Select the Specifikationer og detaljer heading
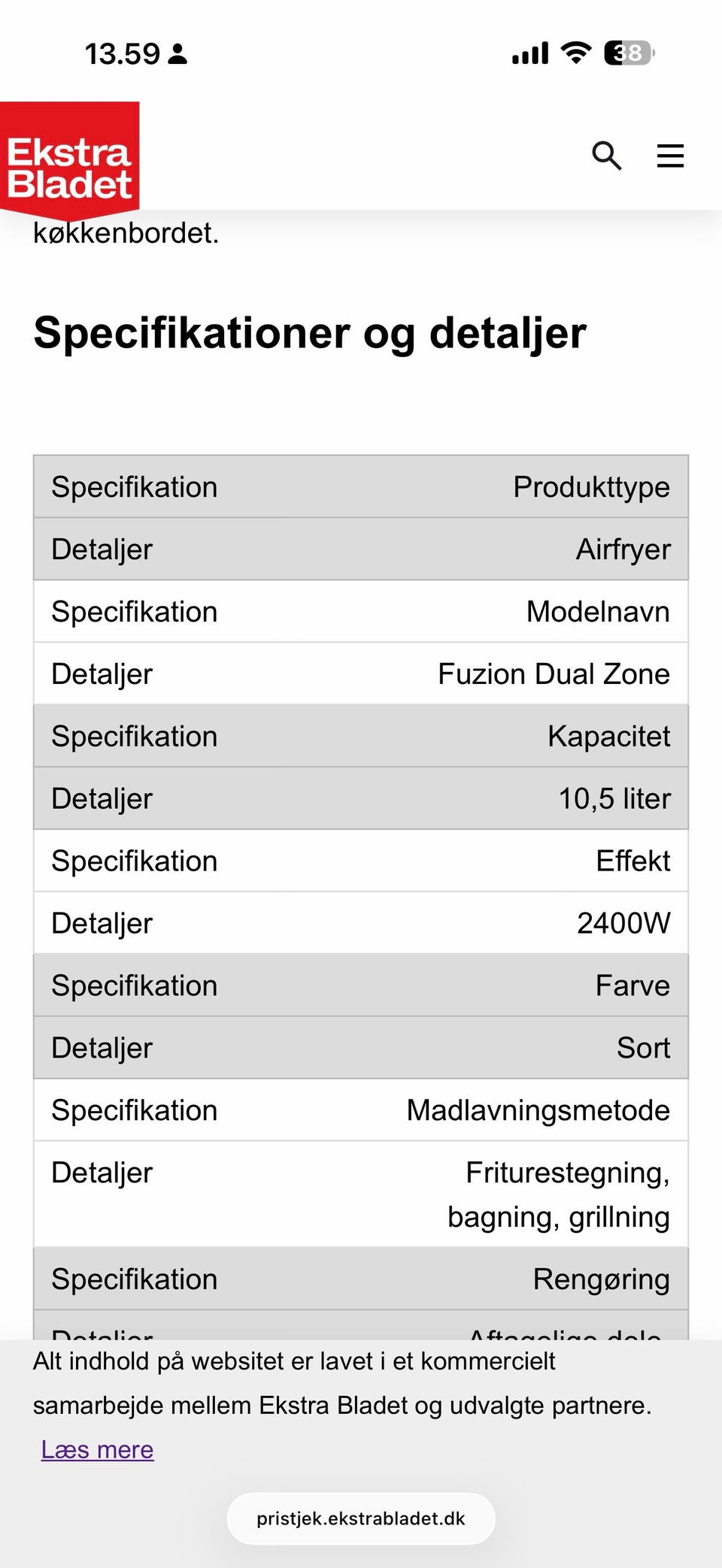 coord(310,332)
